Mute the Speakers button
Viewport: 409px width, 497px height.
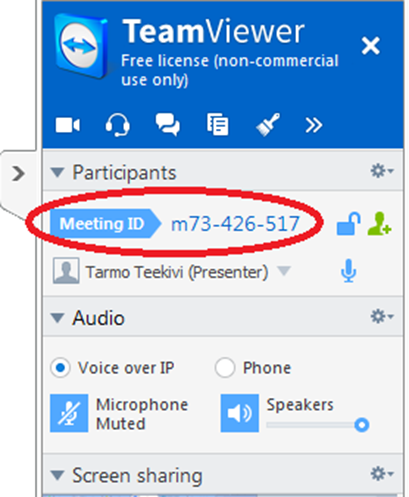click(x=239, y=413)
